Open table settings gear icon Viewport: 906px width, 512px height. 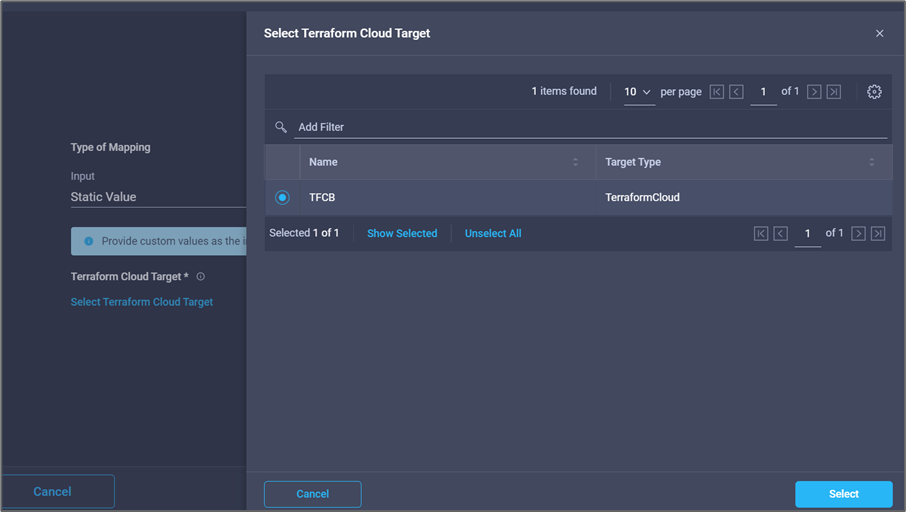pos(874,92)
